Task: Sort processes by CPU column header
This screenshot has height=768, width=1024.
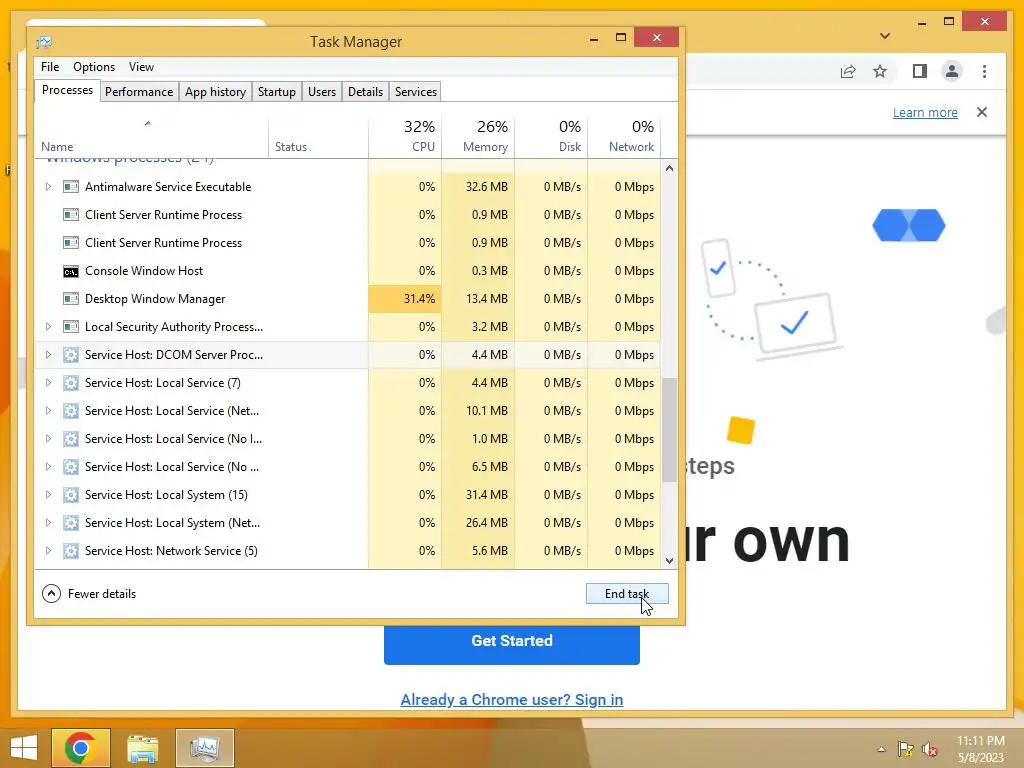Action: pyautogui.click(x=406, y=136)
